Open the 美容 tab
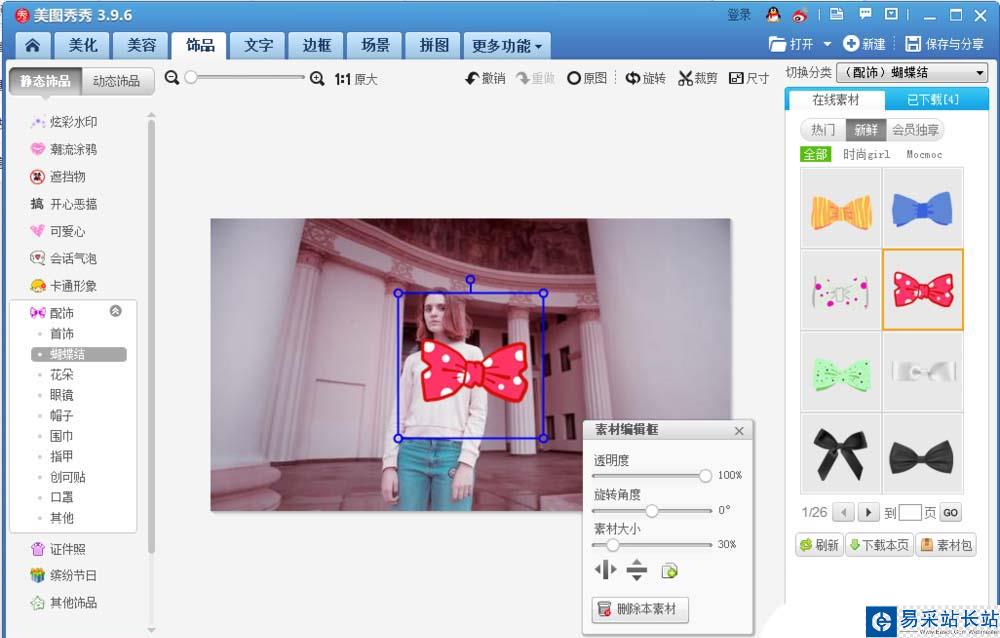Screen dimensions: 1000x638 (x=141, y=45)
